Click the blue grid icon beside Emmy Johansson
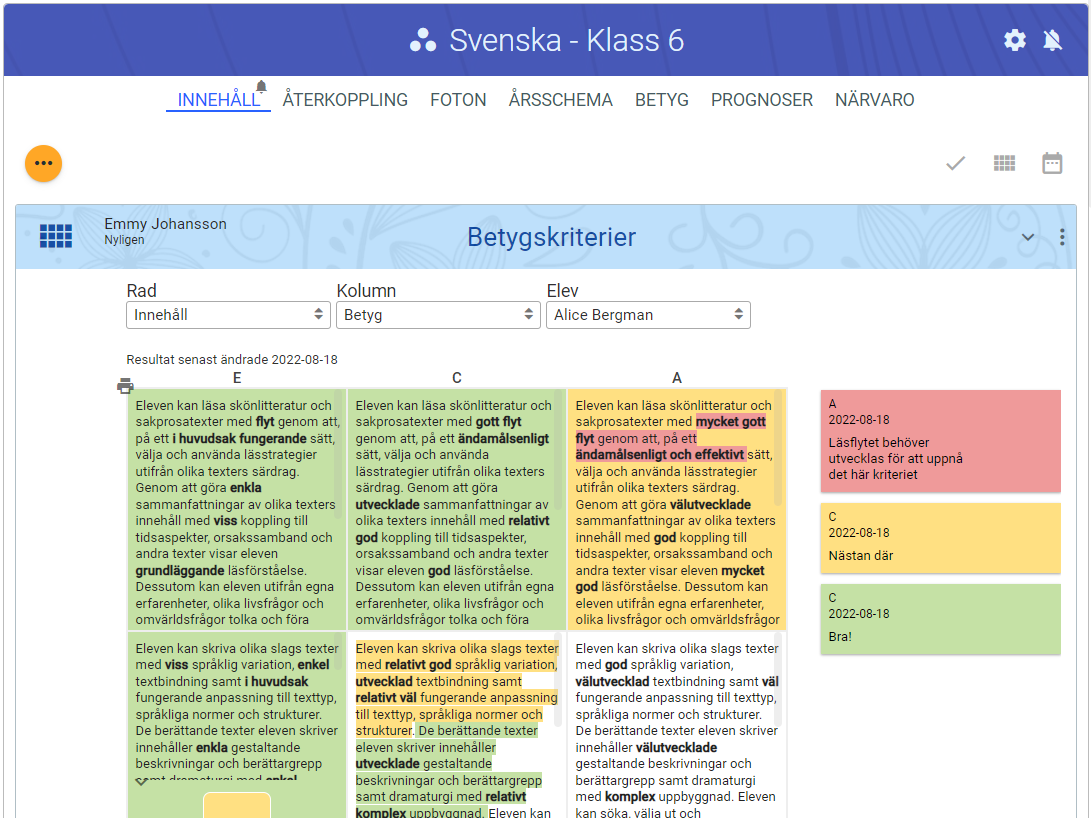The height and width of the screenshot is (818, 1091). 56,236
